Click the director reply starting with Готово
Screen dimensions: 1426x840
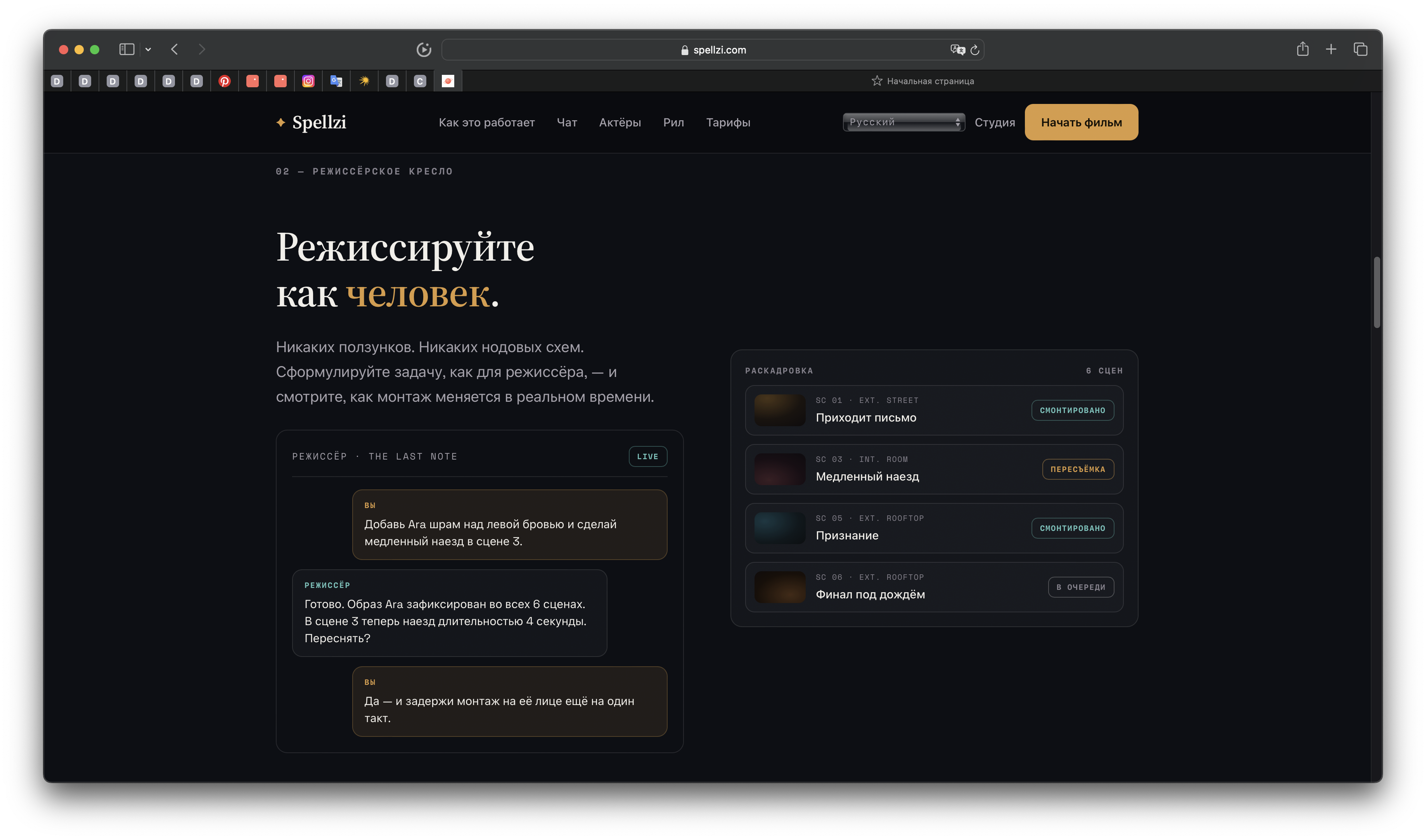[450, 613]
